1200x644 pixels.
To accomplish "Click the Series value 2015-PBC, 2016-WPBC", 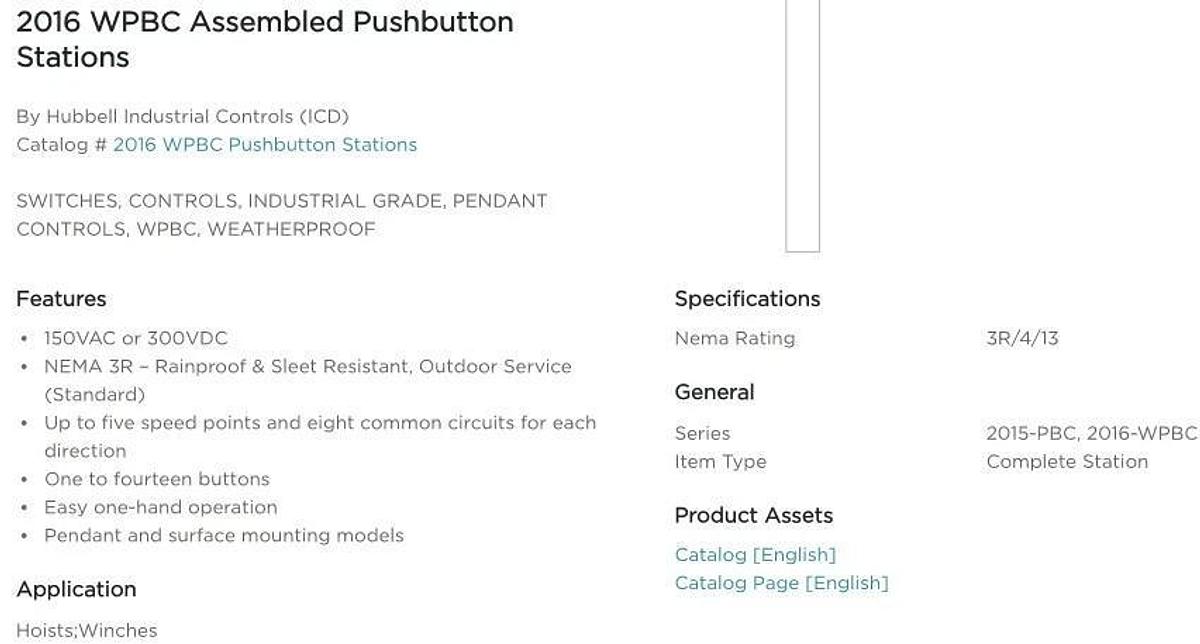I will 1091,434.
